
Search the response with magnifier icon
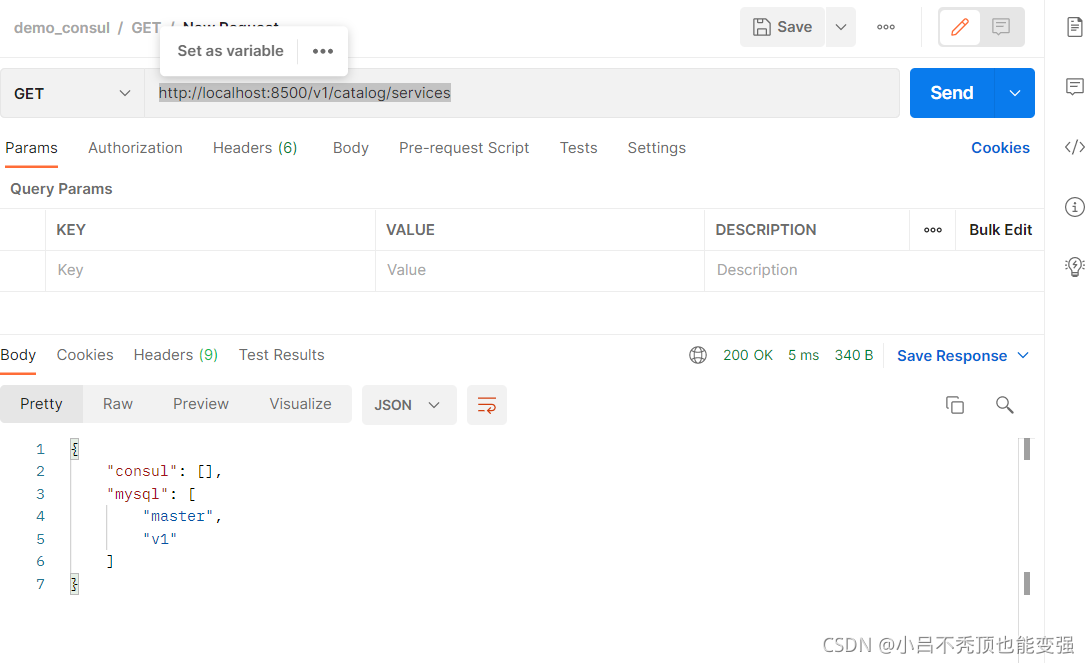(1004, 405)
